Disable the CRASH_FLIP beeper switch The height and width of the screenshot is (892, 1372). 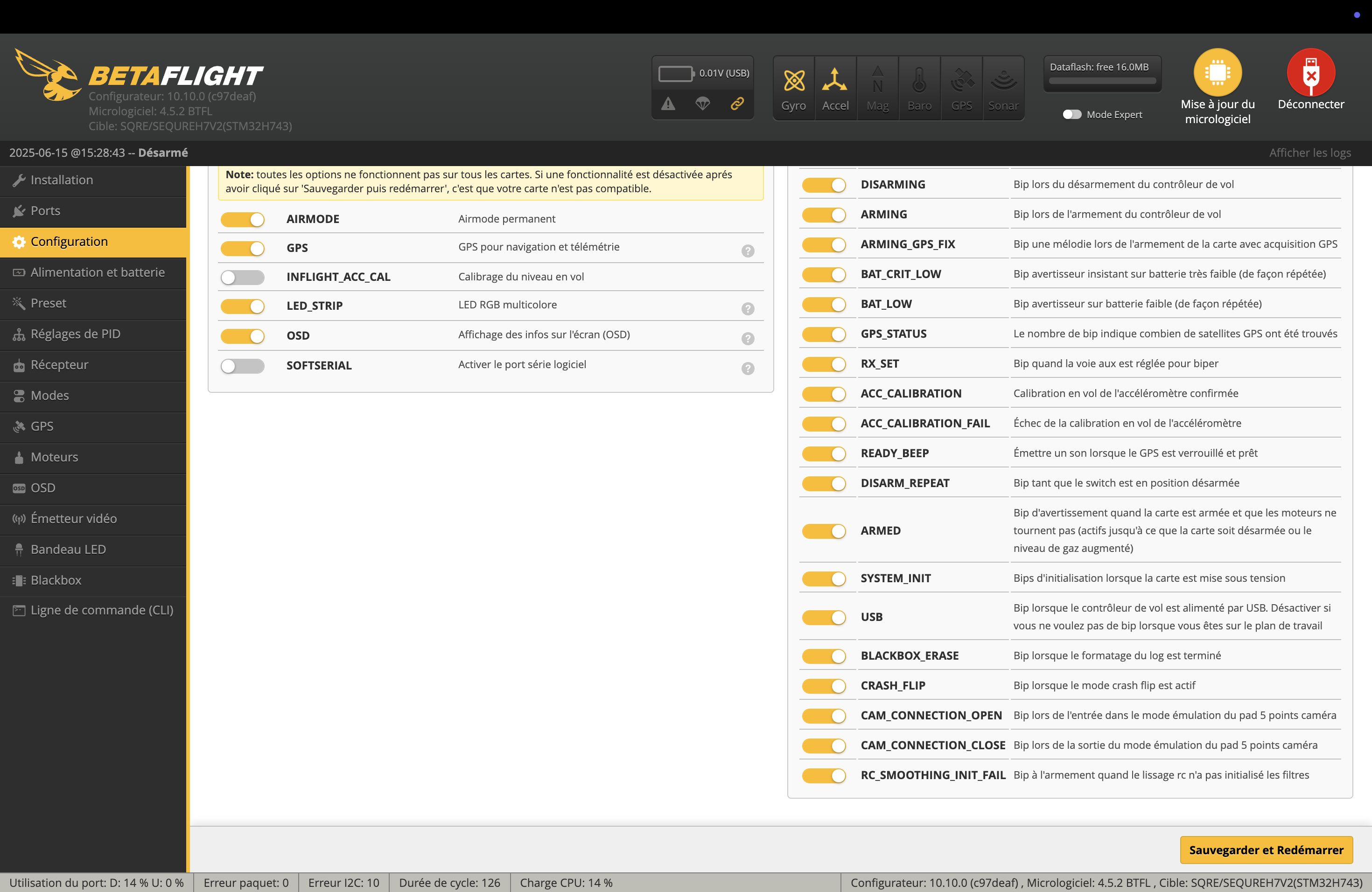coord(824,686)
